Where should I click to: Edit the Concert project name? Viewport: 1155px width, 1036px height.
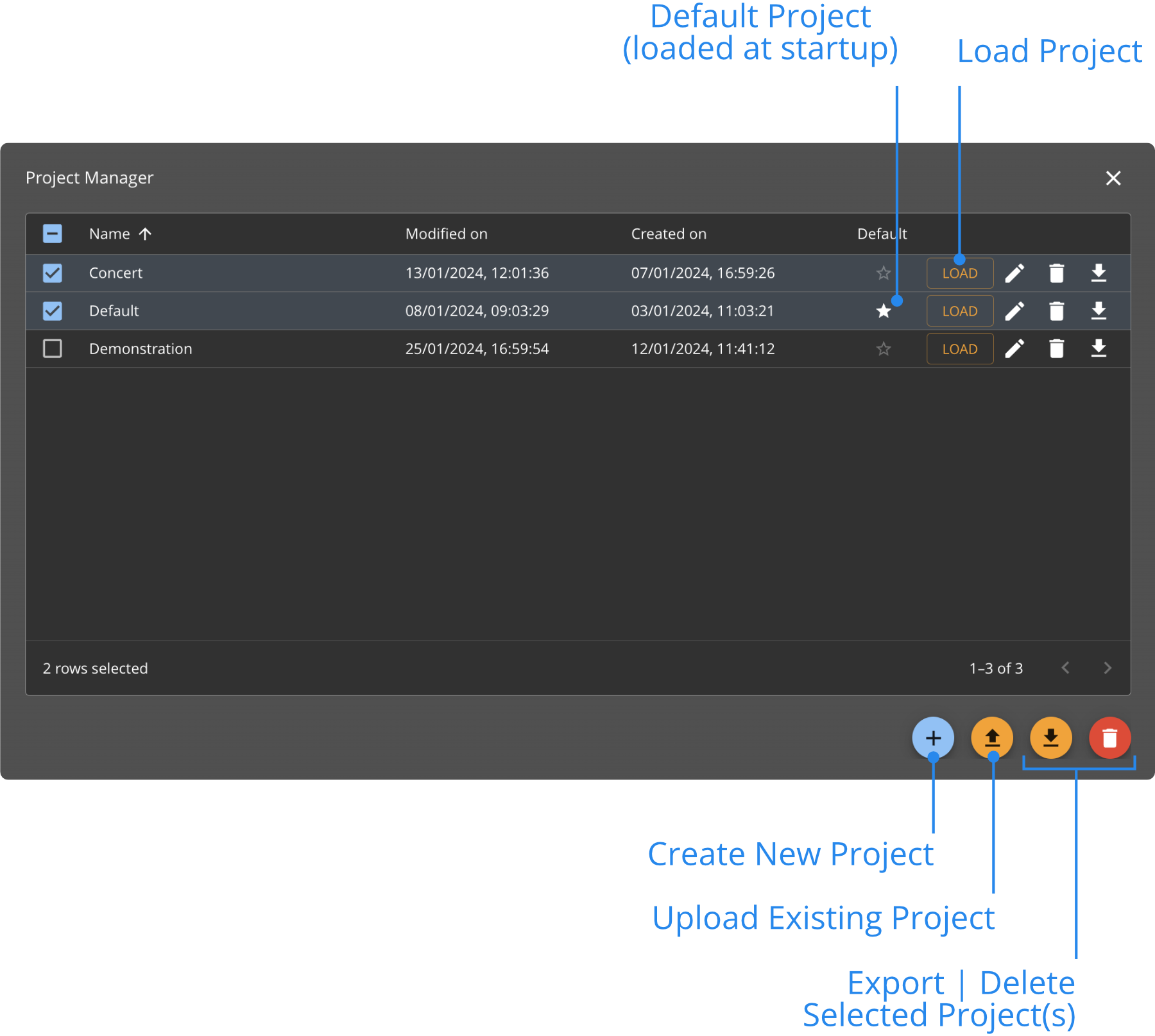click(x=1016, y=273)
